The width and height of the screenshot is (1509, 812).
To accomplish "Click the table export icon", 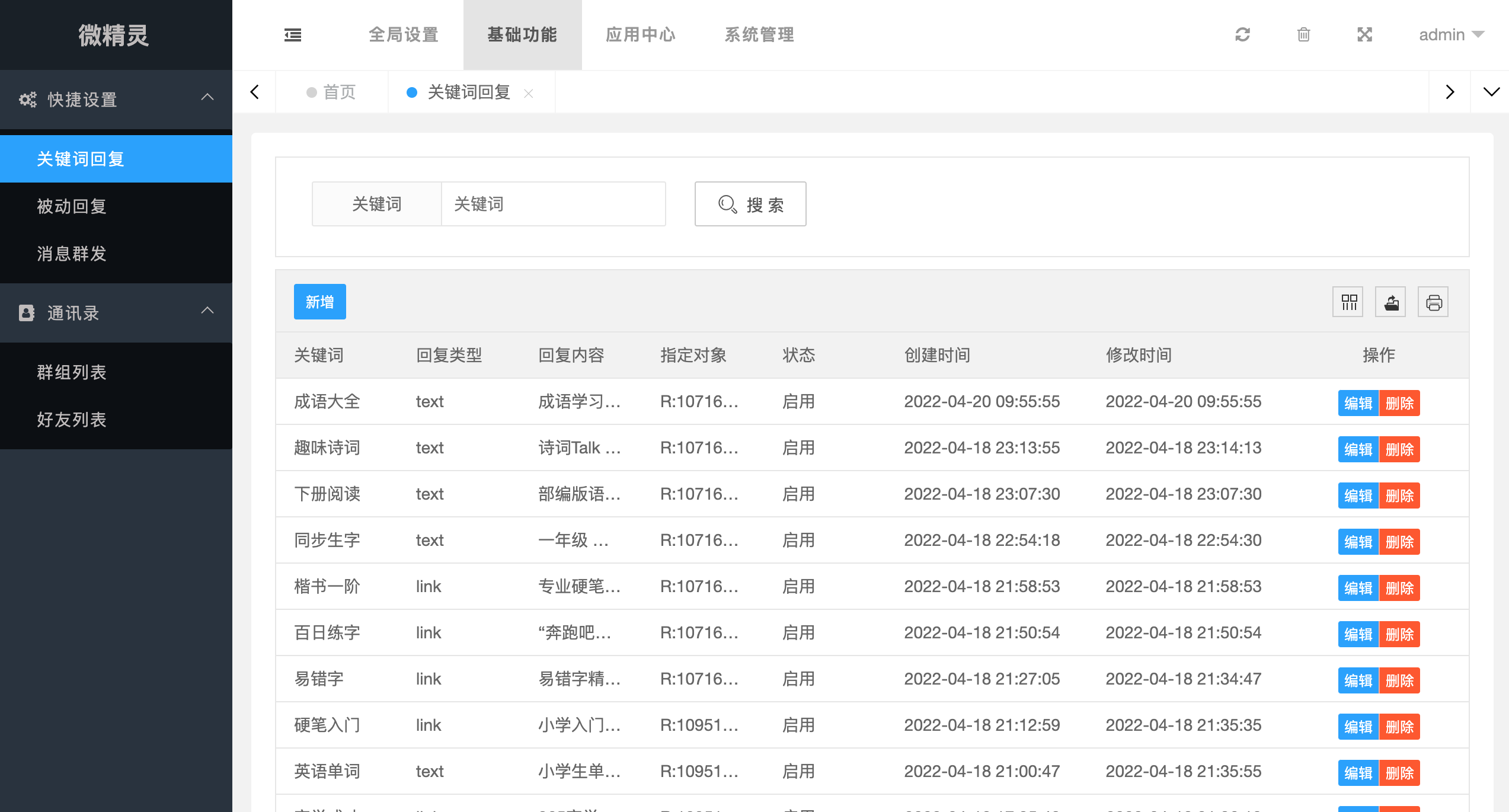I will coord(1391,302).
